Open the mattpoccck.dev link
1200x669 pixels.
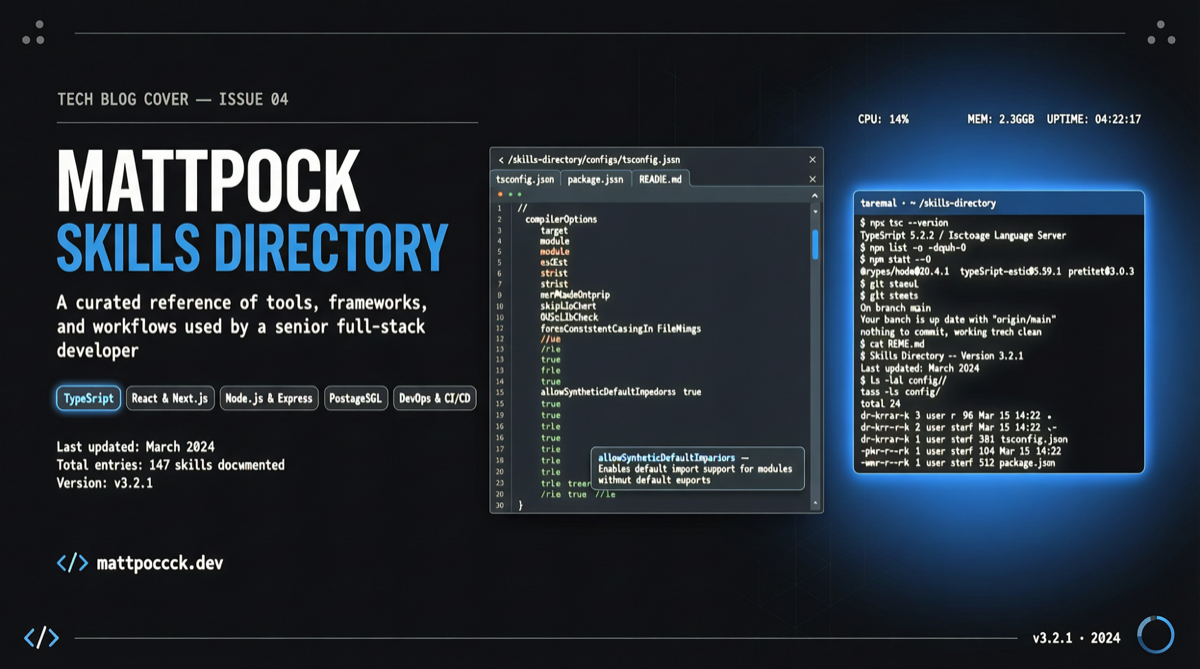159,563
